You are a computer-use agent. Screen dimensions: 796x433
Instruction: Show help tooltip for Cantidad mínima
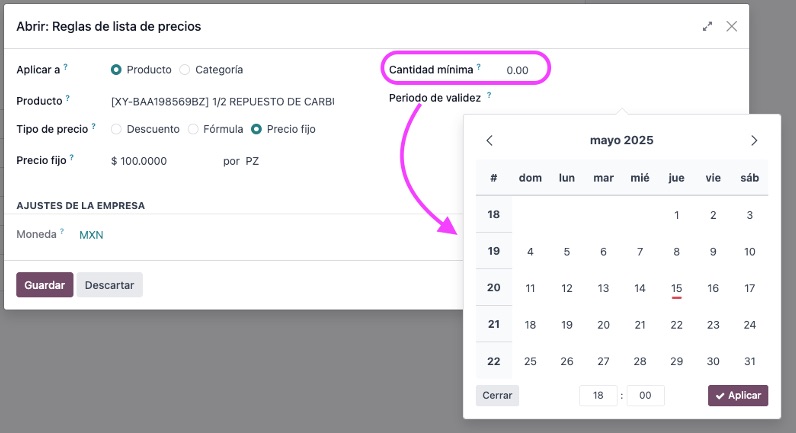pyautogui.click(x=479, y=66)
